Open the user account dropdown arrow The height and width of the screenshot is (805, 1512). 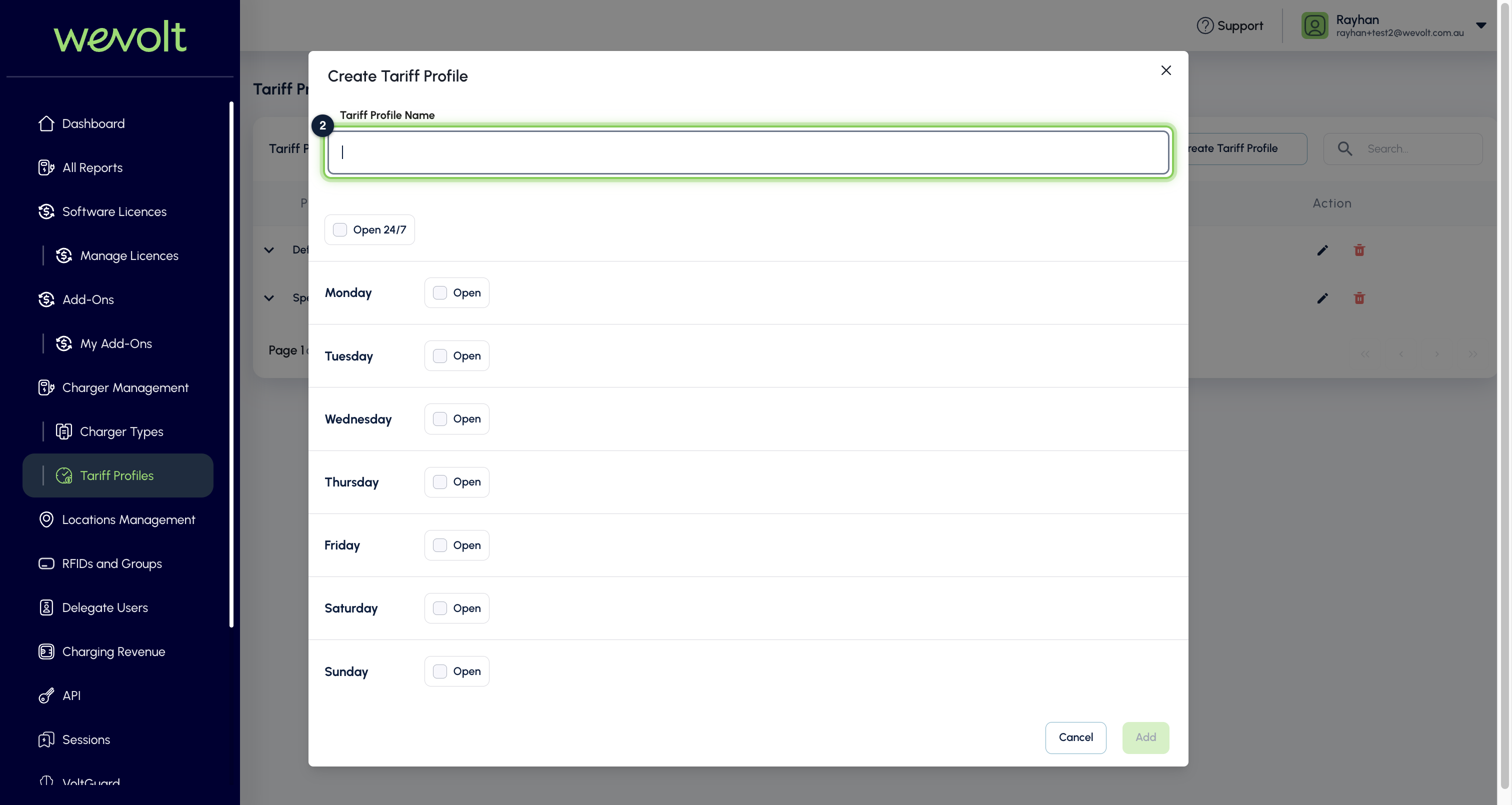[1481, 25]
